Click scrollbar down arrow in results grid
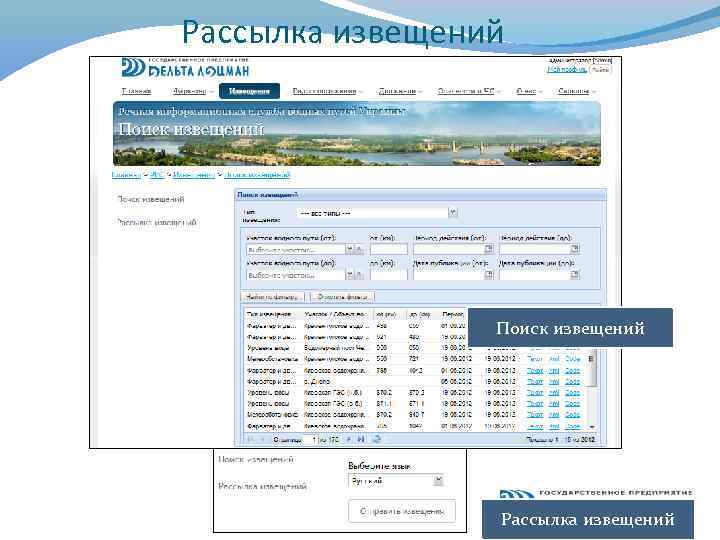 click(x=592, y=427)
